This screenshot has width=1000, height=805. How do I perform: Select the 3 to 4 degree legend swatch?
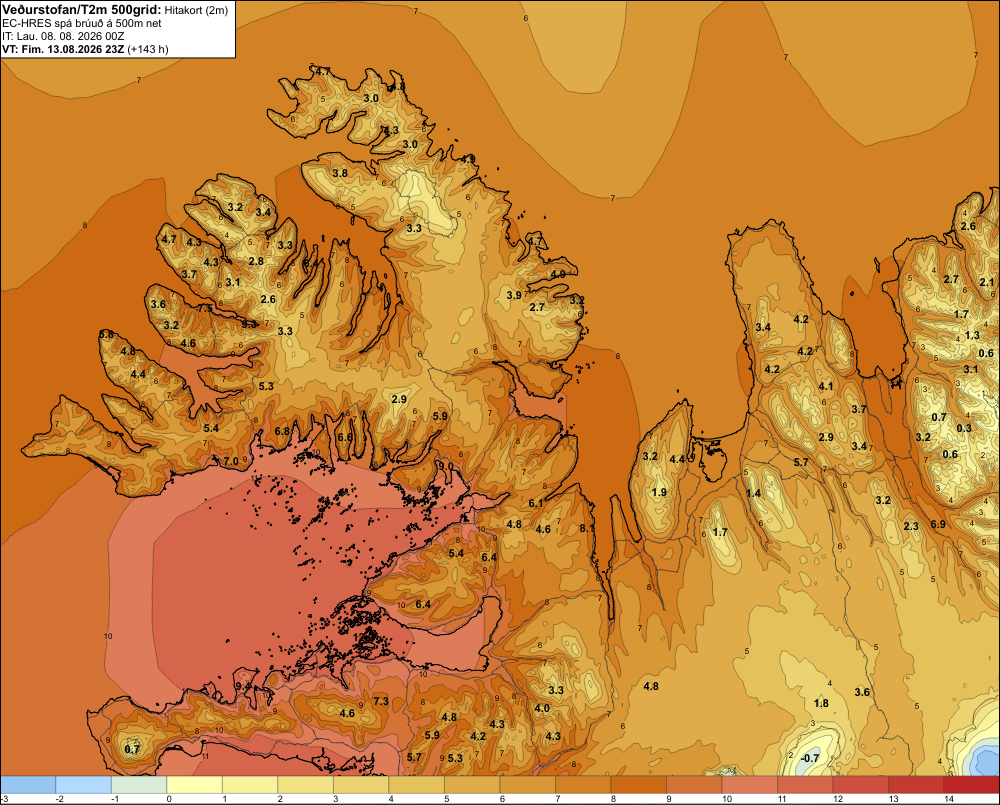pos(361,785)
